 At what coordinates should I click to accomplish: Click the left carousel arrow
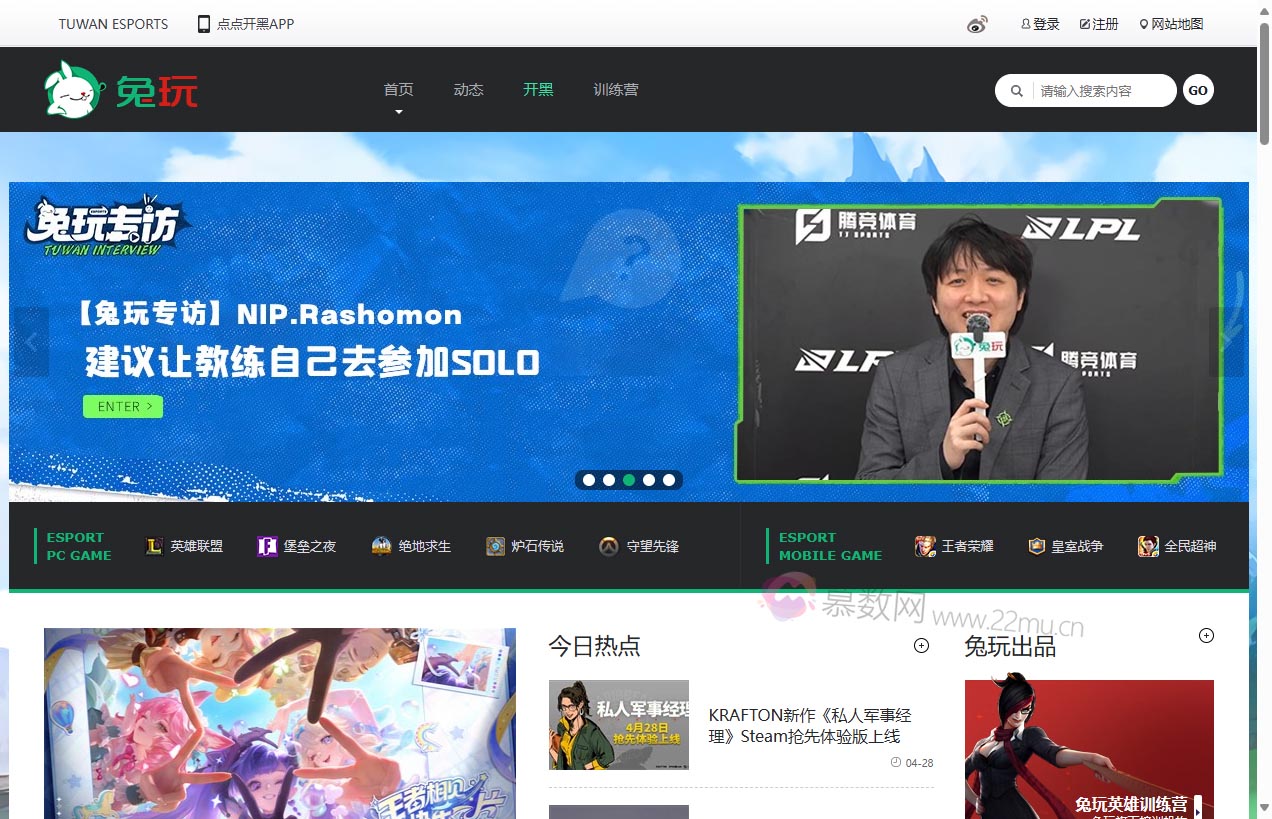click(x=30, y=340)
